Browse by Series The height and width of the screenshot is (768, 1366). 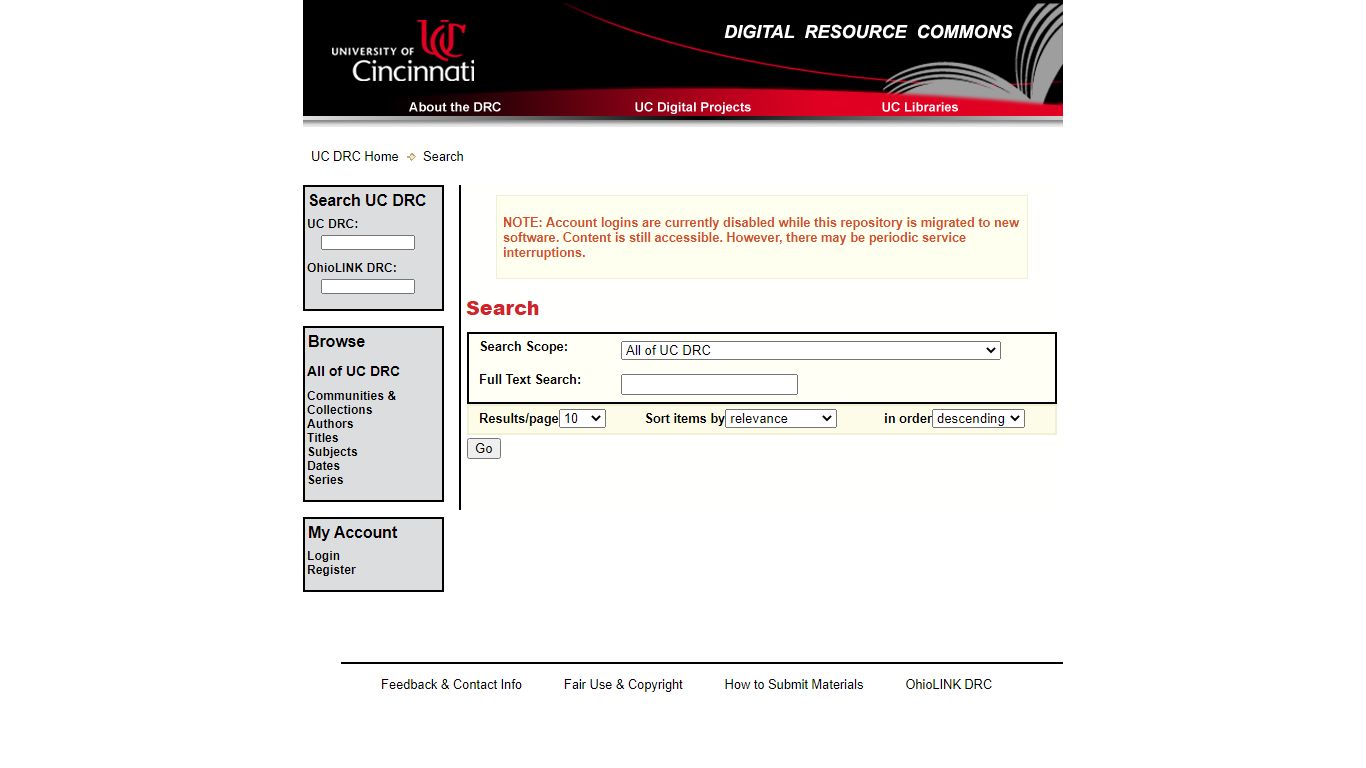(x=325, y=480)
